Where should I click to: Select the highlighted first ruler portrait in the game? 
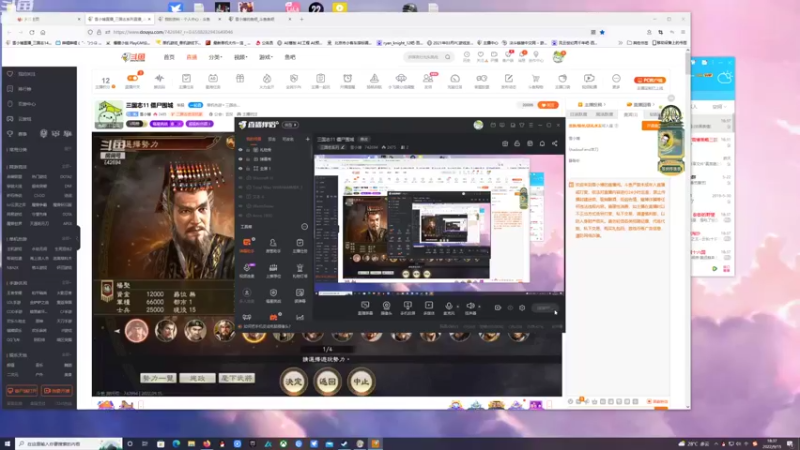pos(136,331)
